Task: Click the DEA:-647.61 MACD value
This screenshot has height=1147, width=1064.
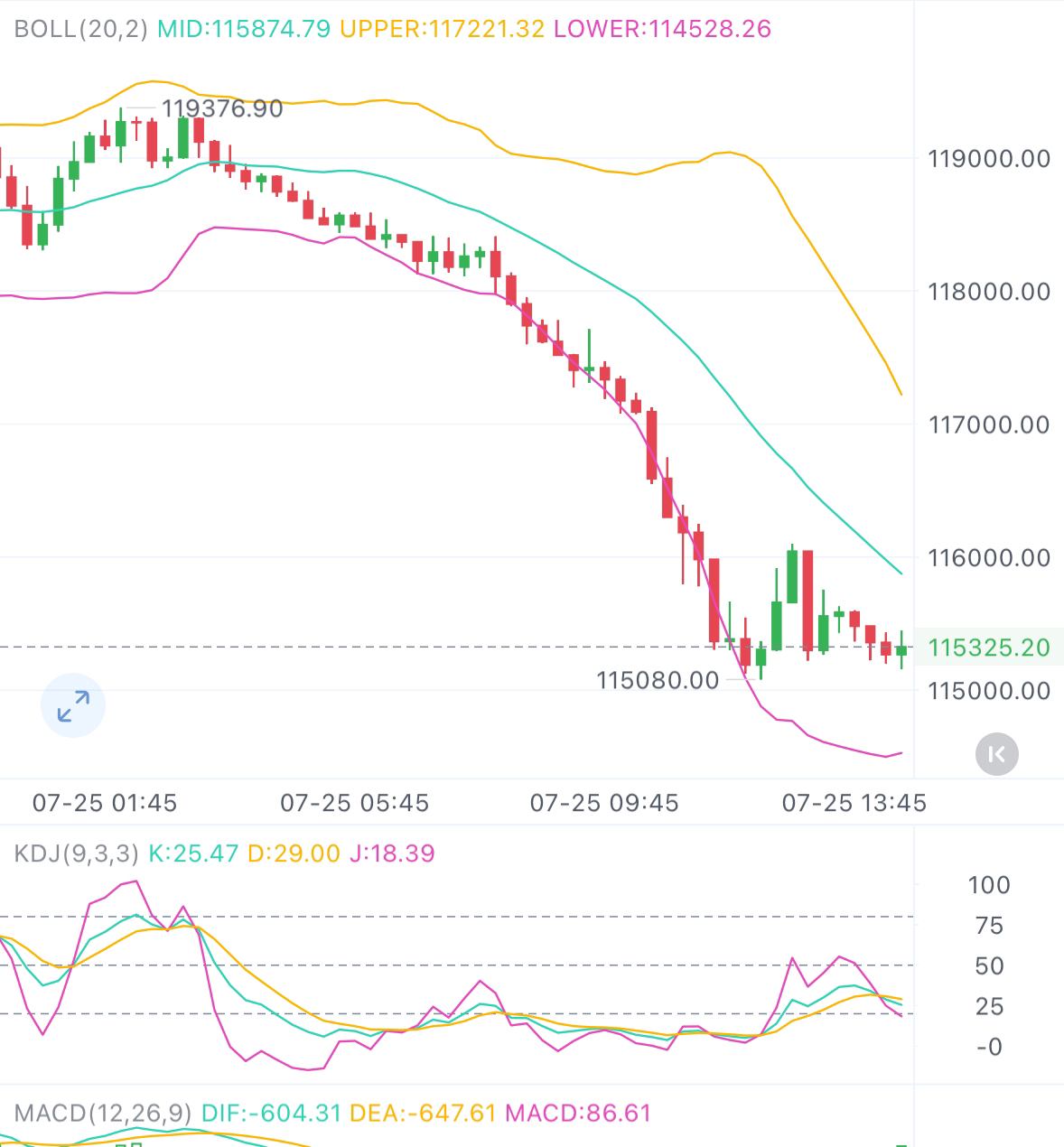Action: point(423,1113)
